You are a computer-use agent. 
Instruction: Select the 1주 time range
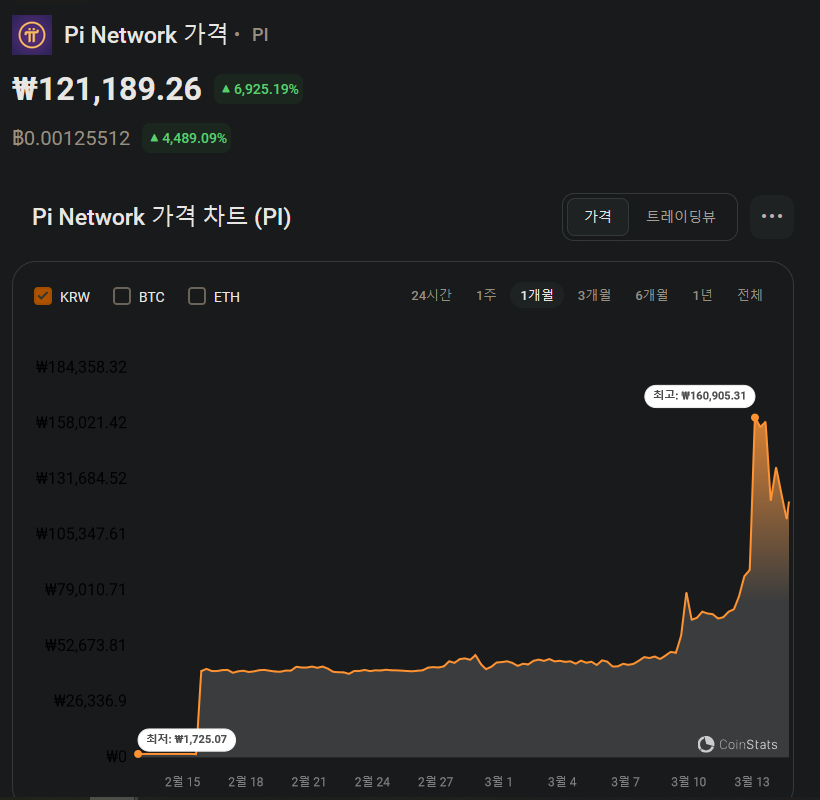click(486, 295)
